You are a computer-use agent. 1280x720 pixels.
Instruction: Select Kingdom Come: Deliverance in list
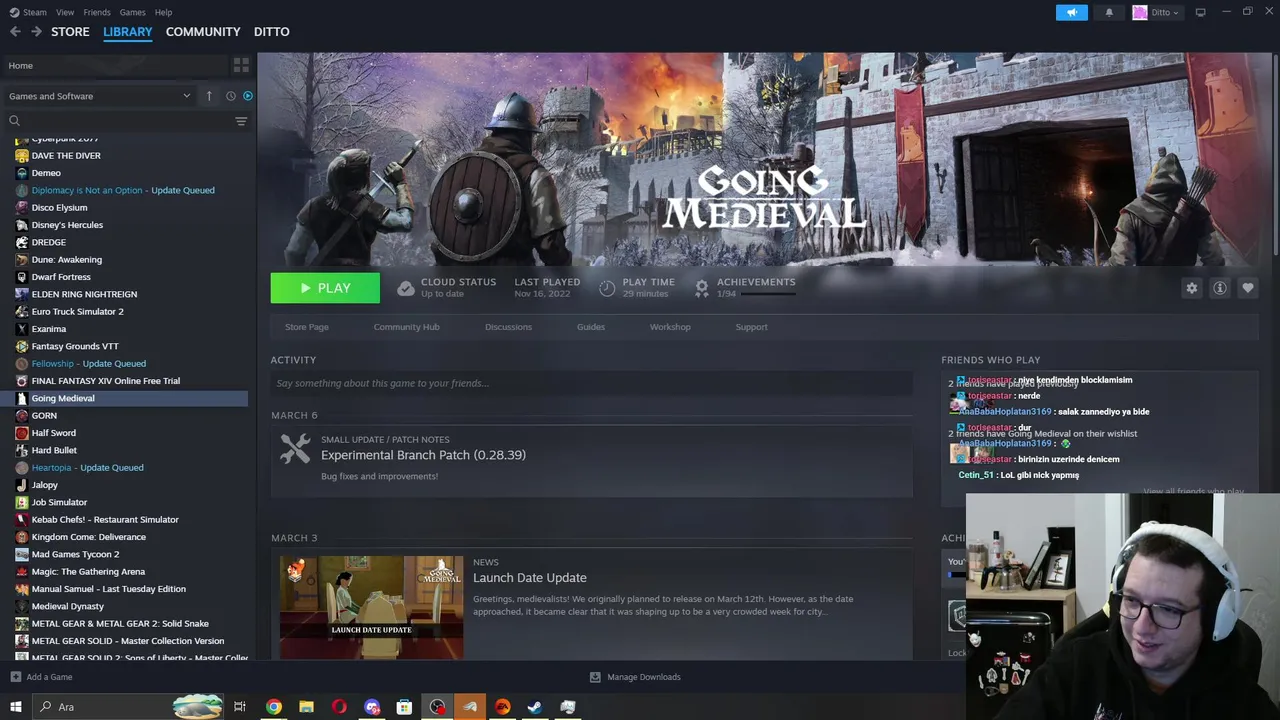[88, 537]
